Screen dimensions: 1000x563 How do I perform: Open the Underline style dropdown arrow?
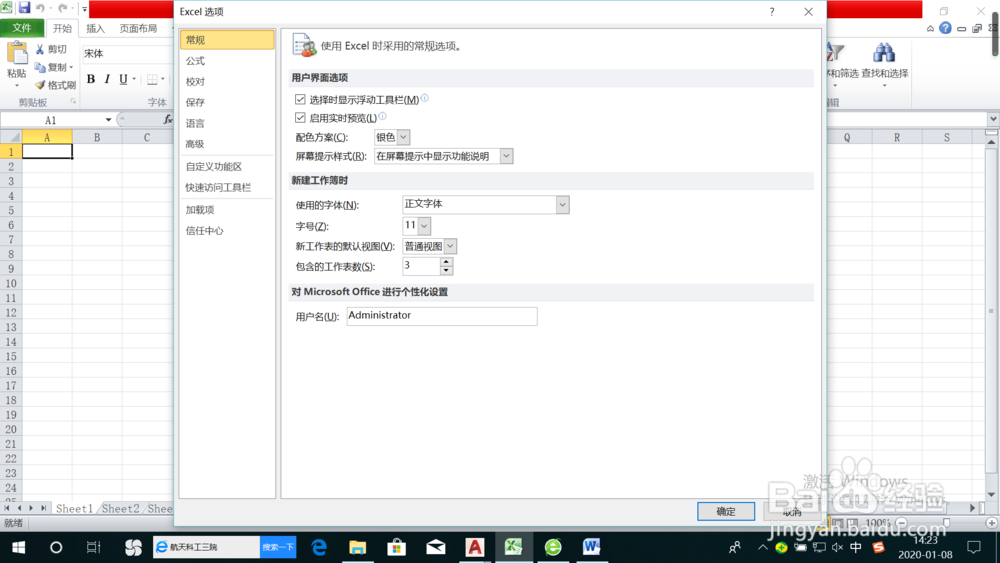pos(134,79)
